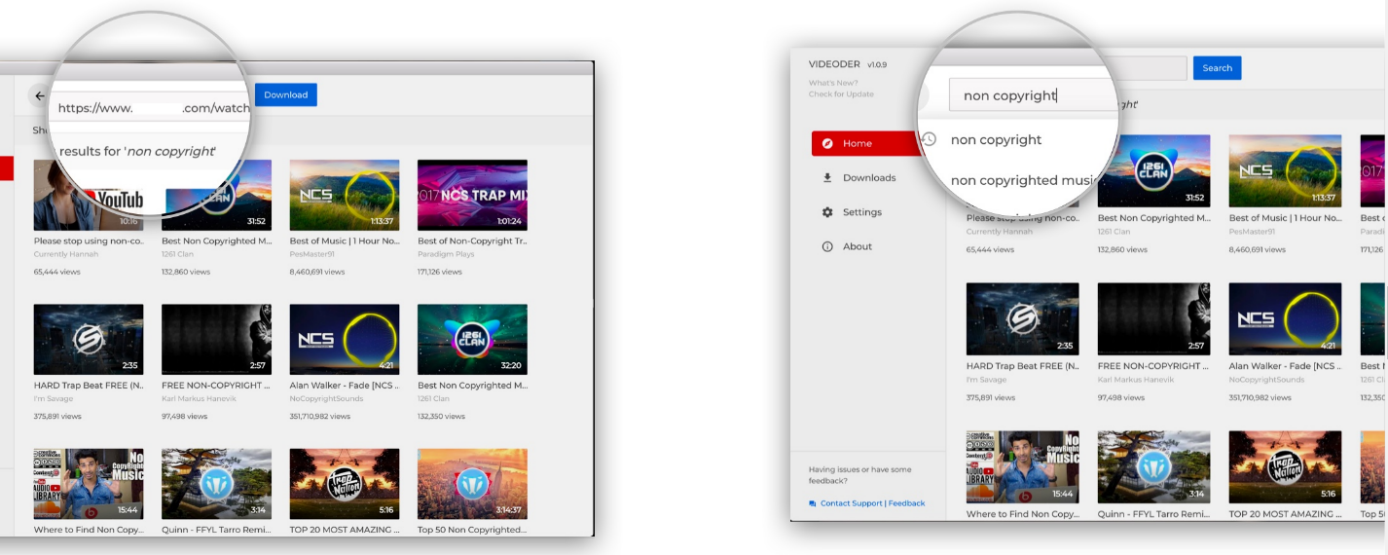Open the 31:52 1261 Clan thumbnail in the sidebar window

tap(1154, 171)
